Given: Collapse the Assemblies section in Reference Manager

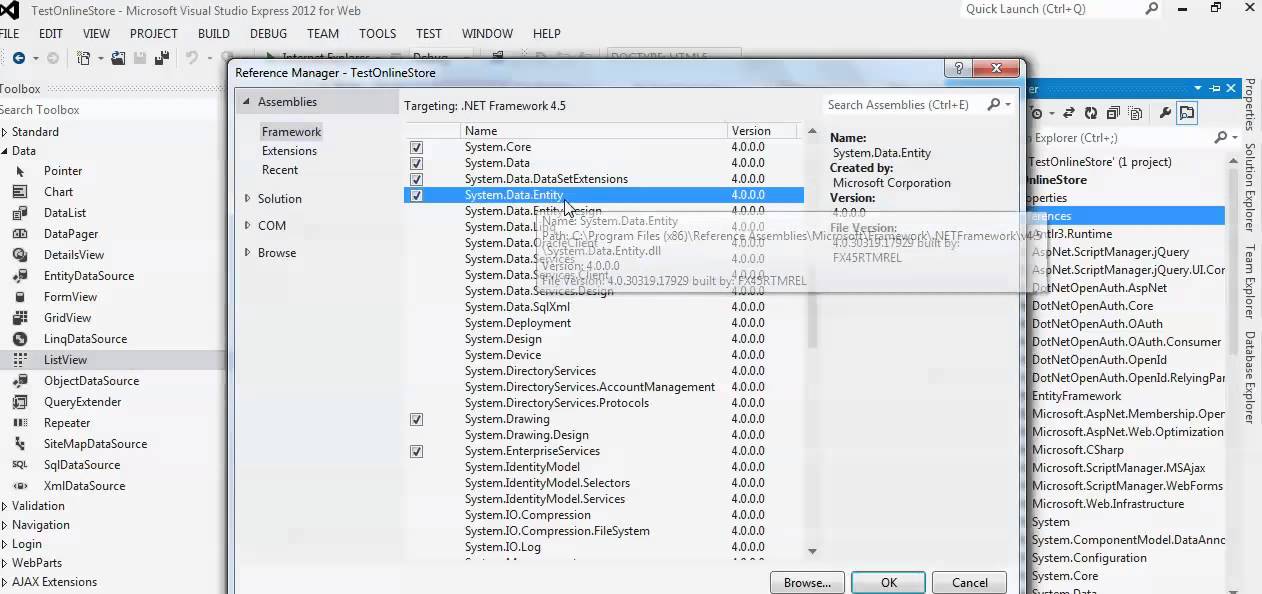Looking at the screenshot, I should [247, 102].
